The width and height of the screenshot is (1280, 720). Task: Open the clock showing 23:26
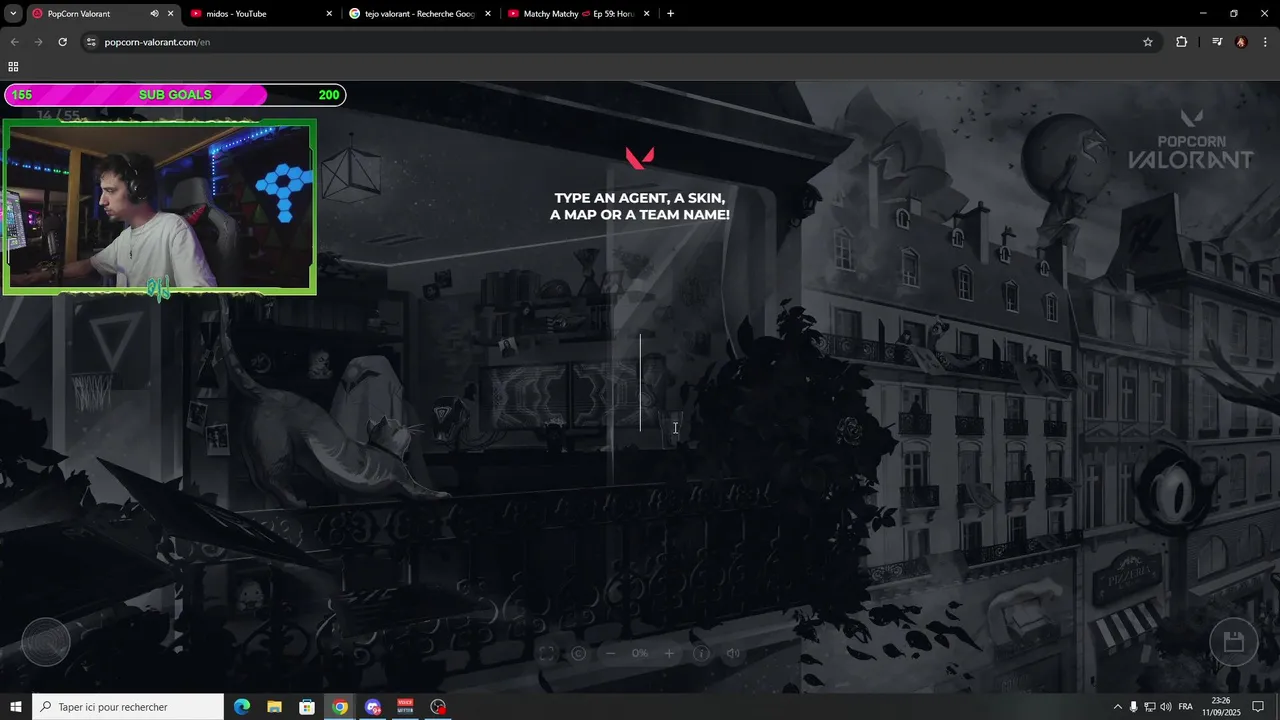point(1221,707)
